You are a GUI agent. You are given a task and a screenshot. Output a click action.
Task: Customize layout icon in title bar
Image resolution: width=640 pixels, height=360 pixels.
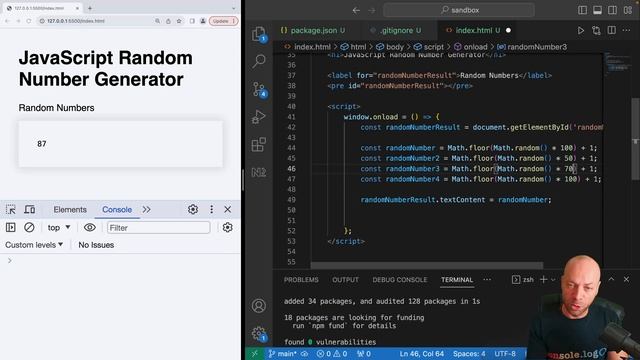pos(628,10)
